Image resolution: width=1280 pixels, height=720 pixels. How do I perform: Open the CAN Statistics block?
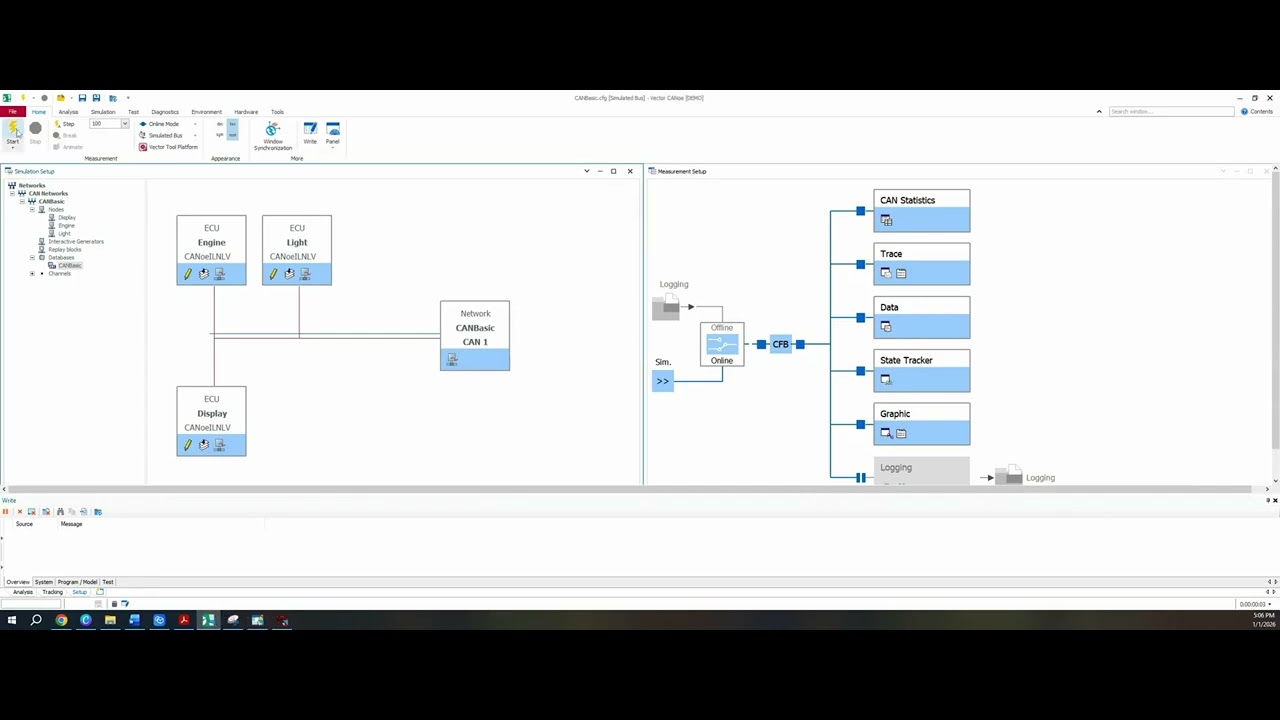[x=921, y=211]
